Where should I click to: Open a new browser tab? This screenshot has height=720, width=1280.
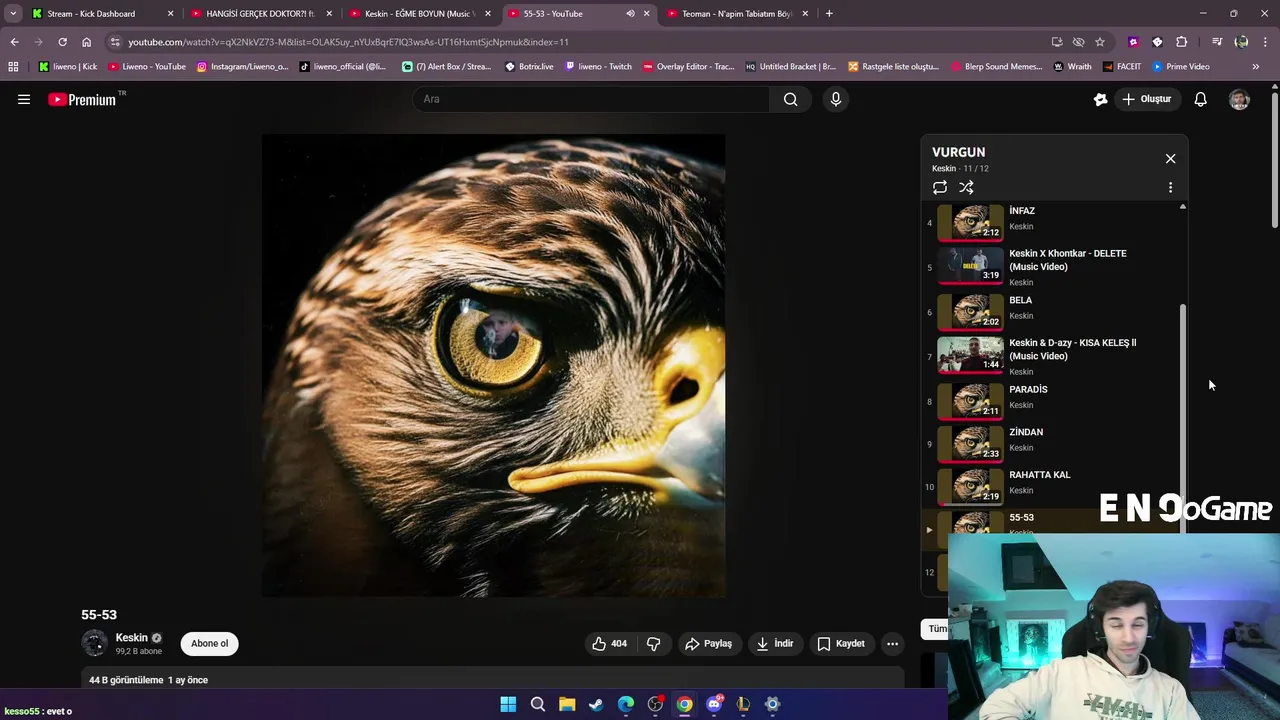click(829, 14)
